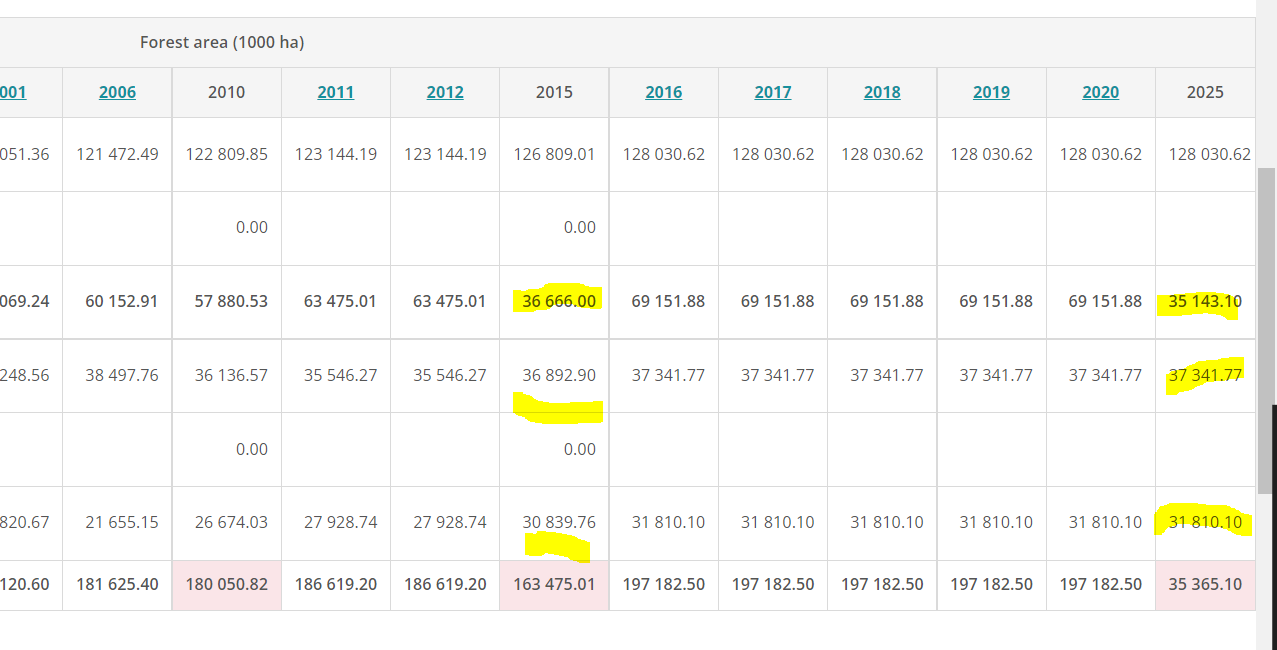Select the 35 546.27 cell under 2012
Screen dimensions: 1277x650
(x=445, y=375)
